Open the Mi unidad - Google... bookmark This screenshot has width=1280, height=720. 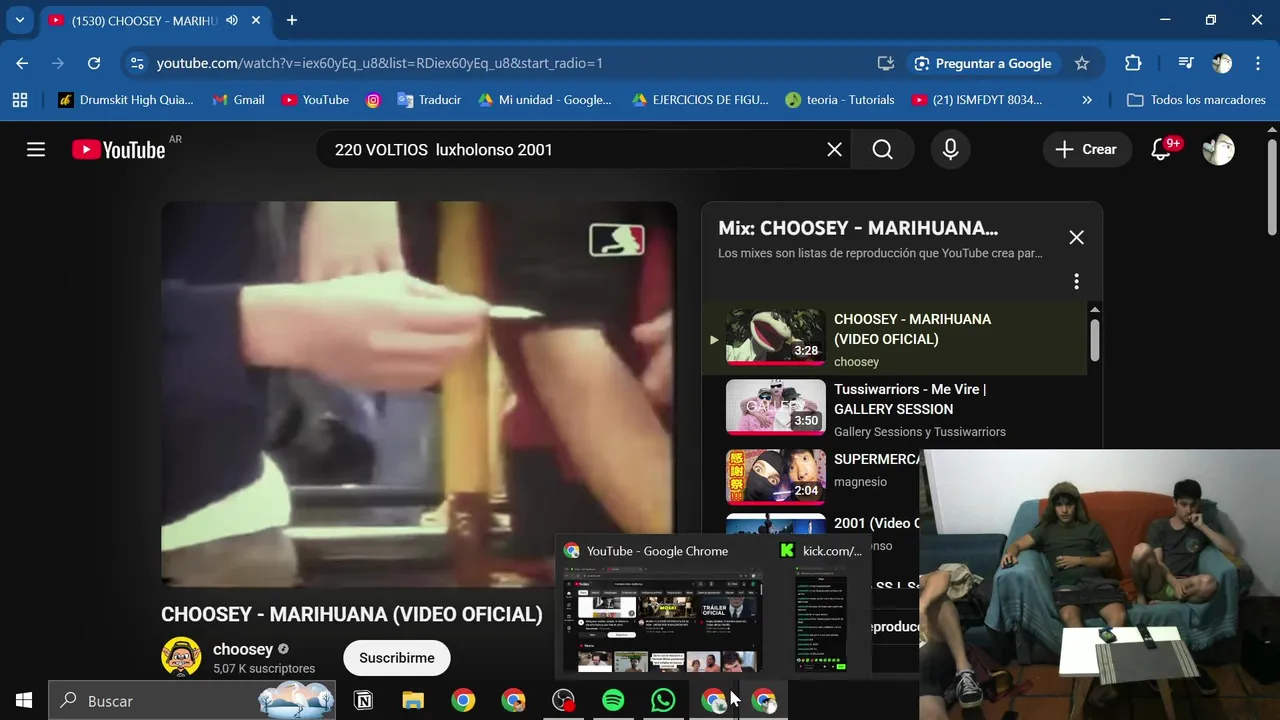545,100
